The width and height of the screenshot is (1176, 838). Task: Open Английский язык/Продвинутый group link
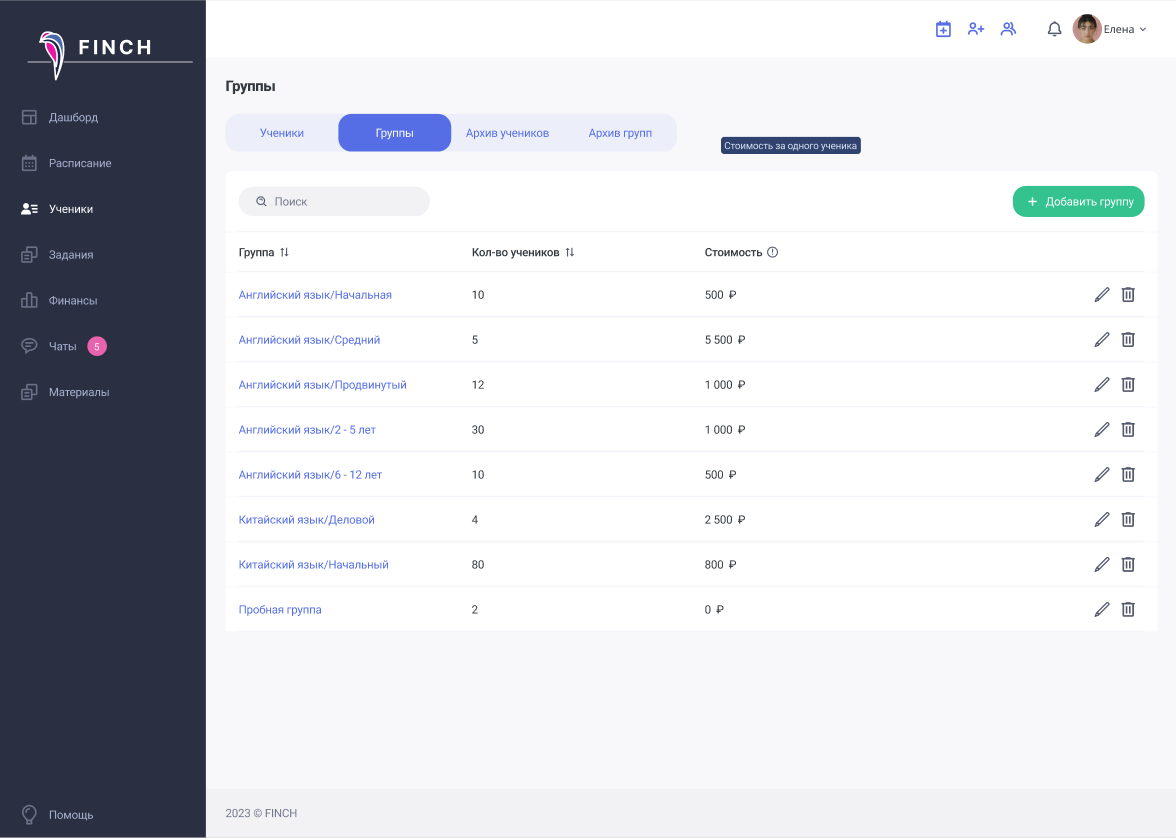point(322,385)
